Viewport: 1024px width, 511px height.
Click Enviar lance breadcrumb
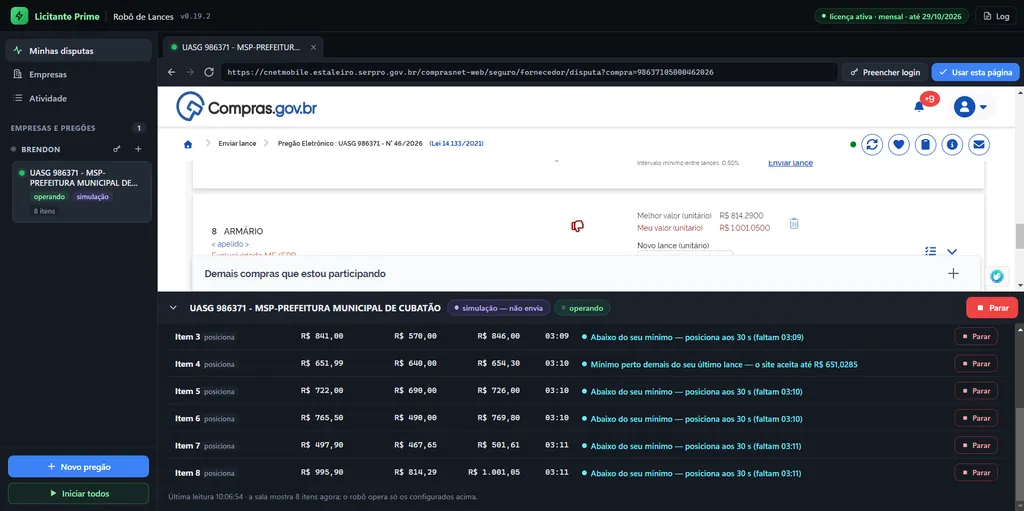(x=237, y=143)
